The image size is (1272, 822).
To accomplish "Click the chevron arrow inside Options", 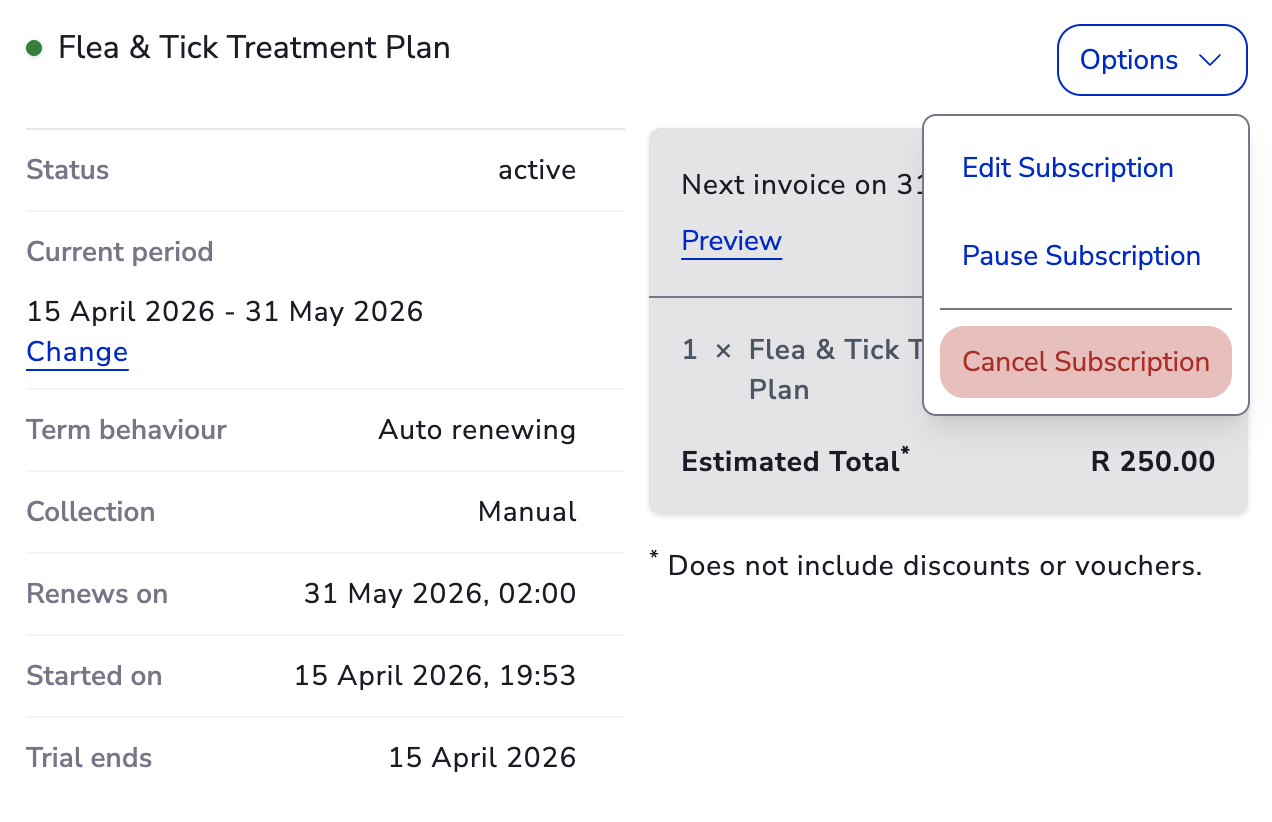I will point(1209,60).
